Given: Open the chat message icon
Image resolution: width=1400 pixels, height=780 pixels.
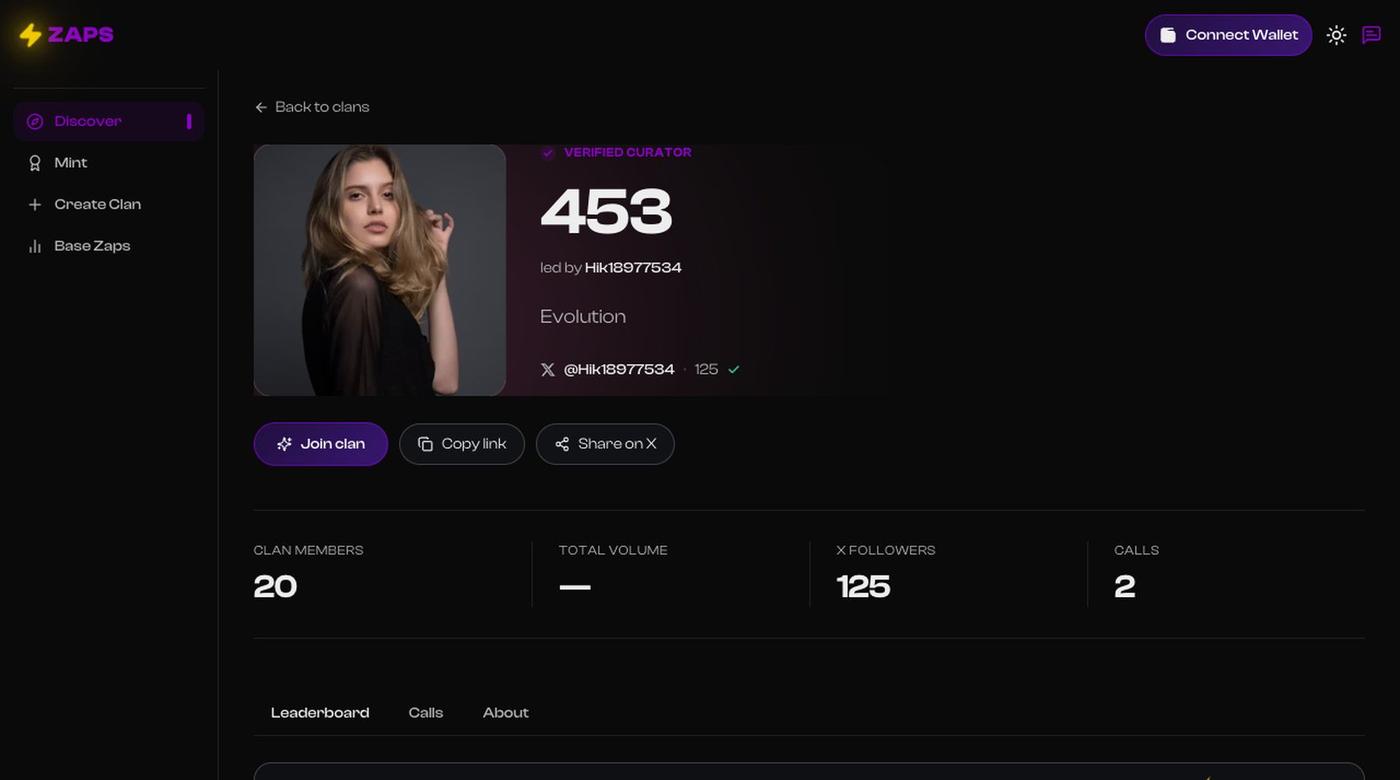Looking at the screenshot, I should pyautogui.click(x=1372, y=35).
